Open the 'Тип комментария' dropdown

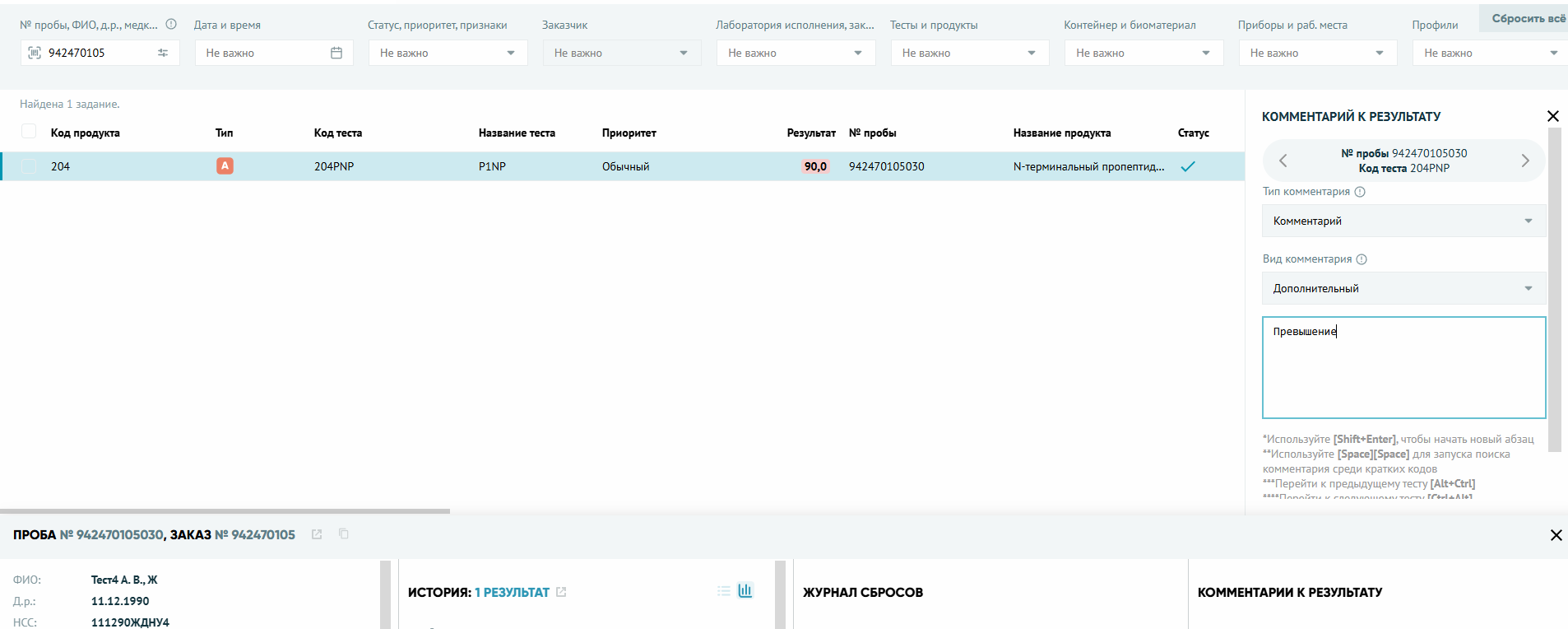click(x=1403, y=221)
